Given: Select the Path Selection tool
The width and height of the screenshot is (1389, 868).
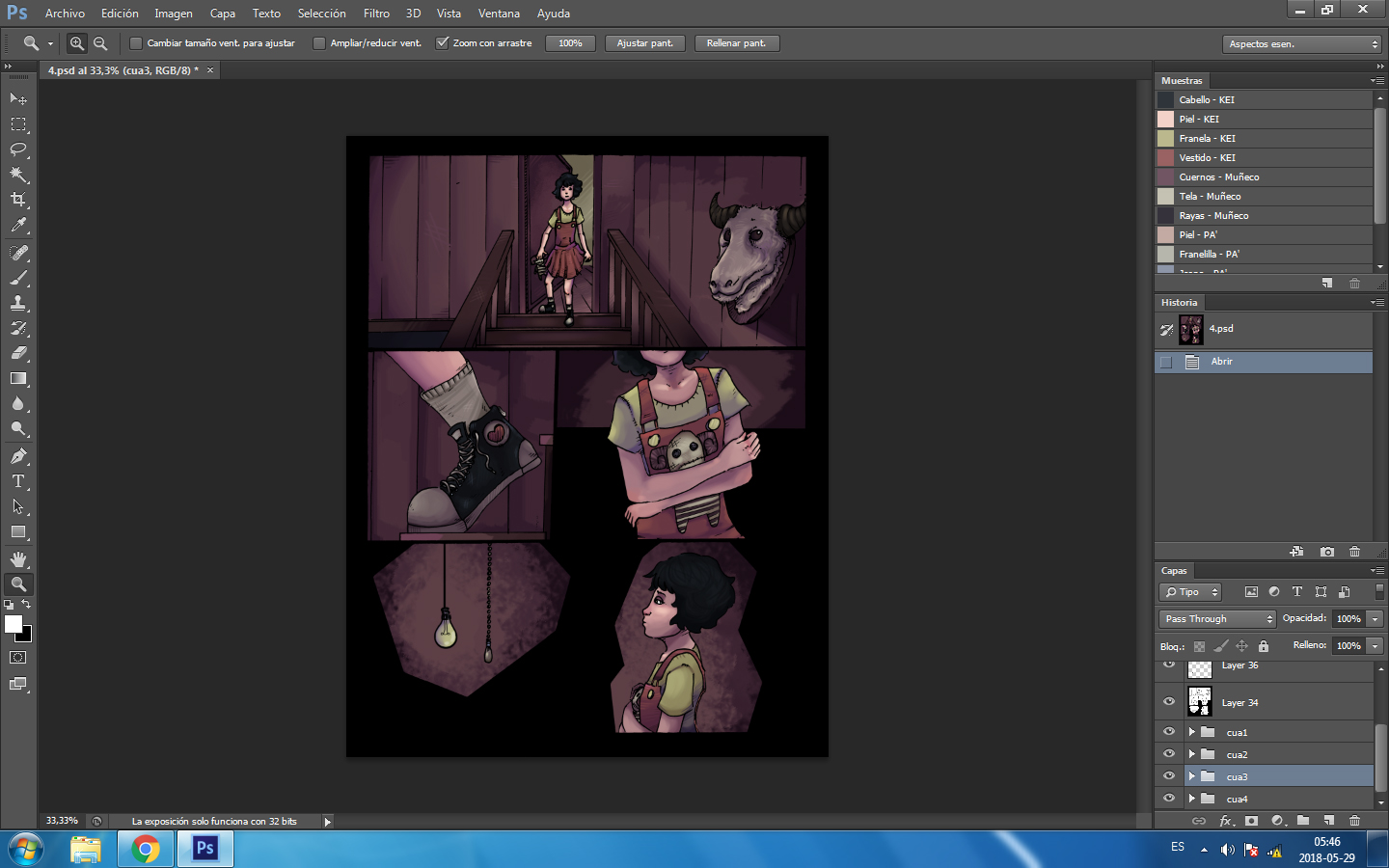Looking at the screenshot, I should (x=18, y=506).
